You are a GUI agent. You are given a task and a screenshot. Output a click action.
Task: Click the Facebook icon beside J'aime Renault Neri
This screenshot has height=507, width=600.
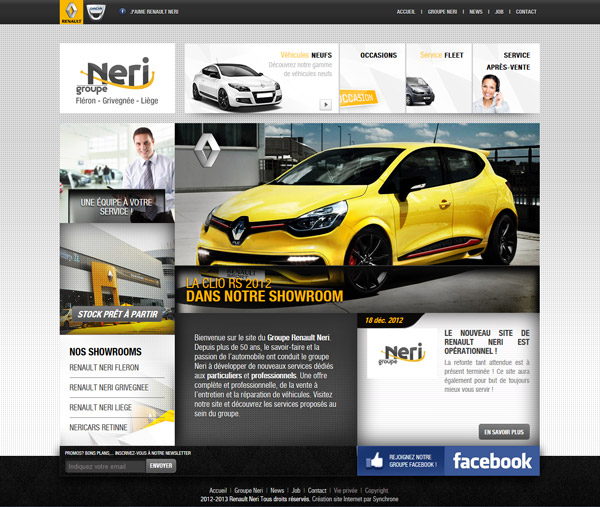point(122,11)
